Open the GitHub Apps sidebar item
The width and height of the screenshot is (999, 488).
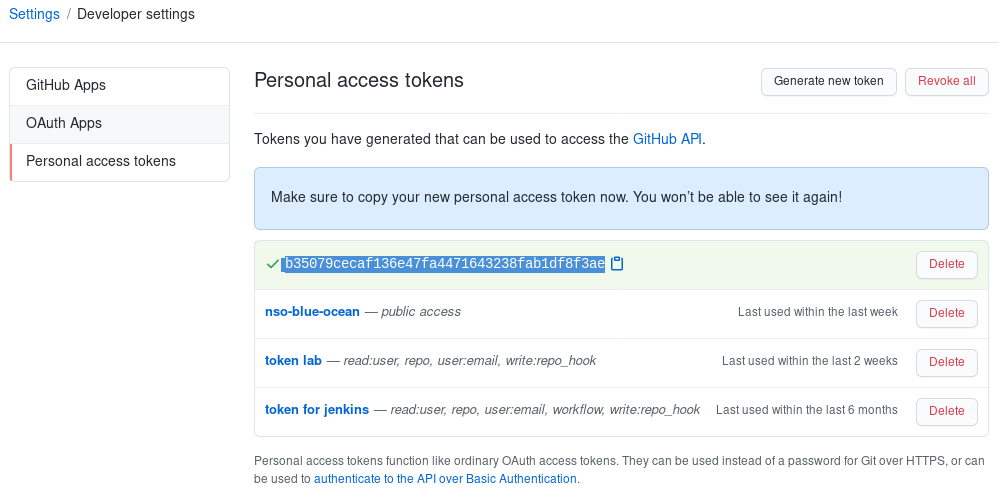66,85
